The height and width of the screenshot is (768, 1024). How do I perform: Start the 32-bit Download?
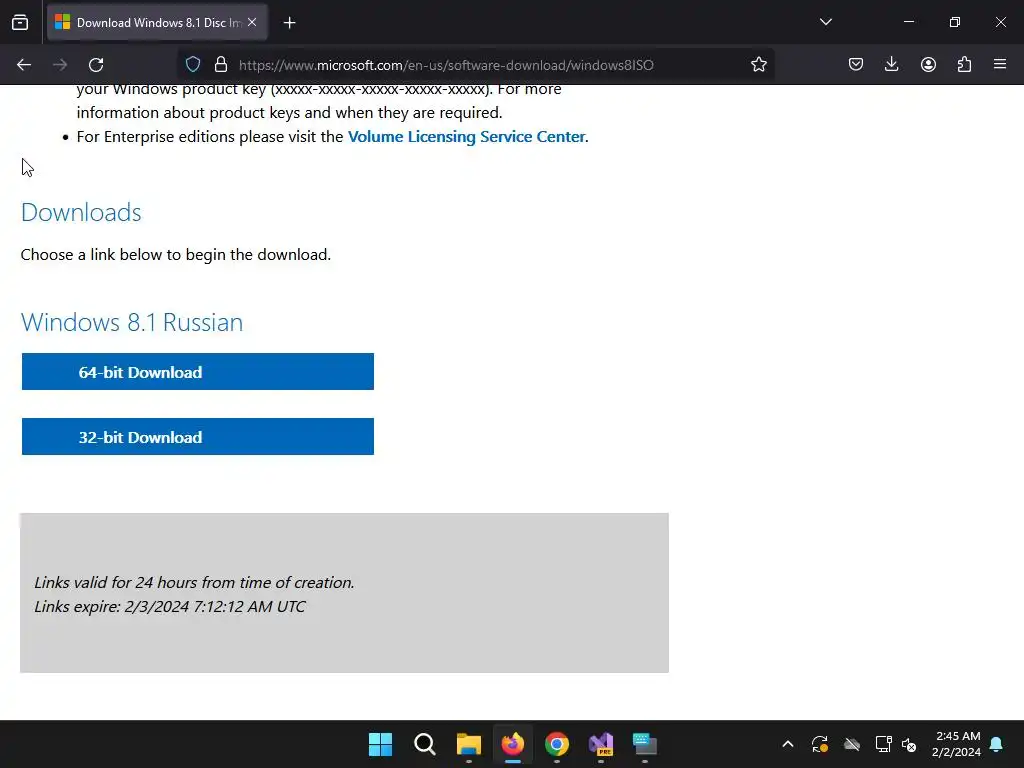[198, 436]
